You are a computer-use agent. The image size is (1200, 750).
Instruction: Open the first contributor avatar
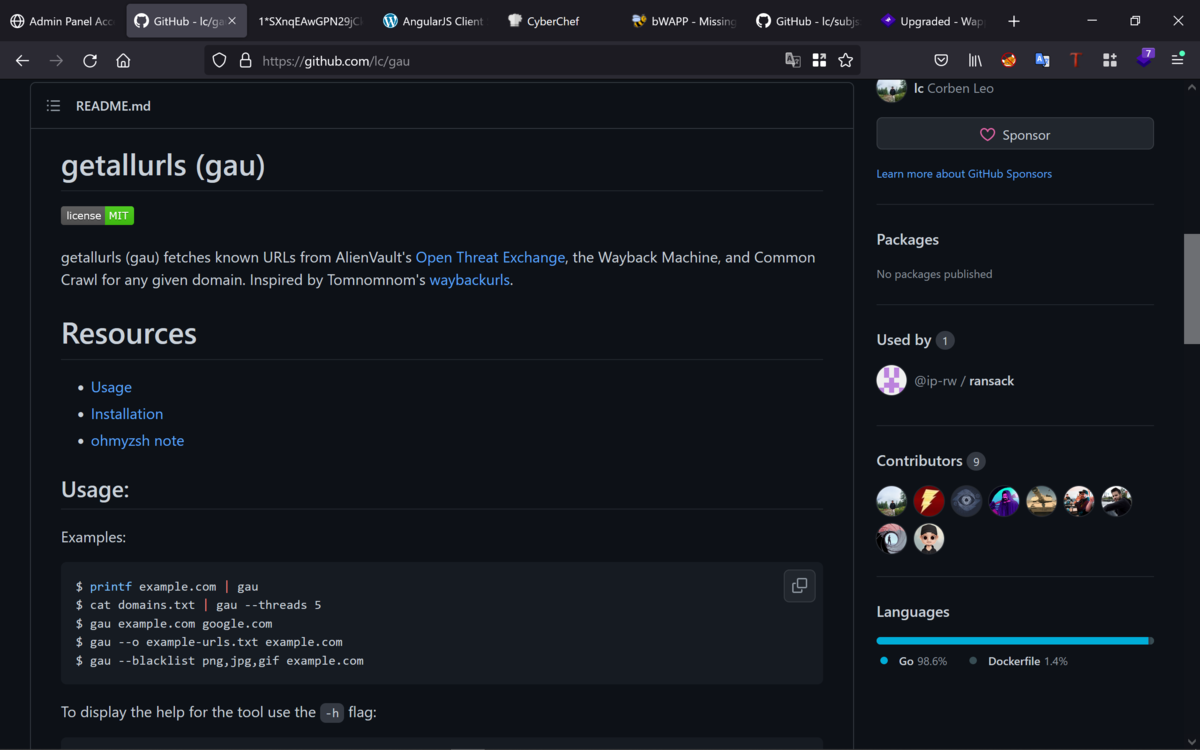(891, 501)
